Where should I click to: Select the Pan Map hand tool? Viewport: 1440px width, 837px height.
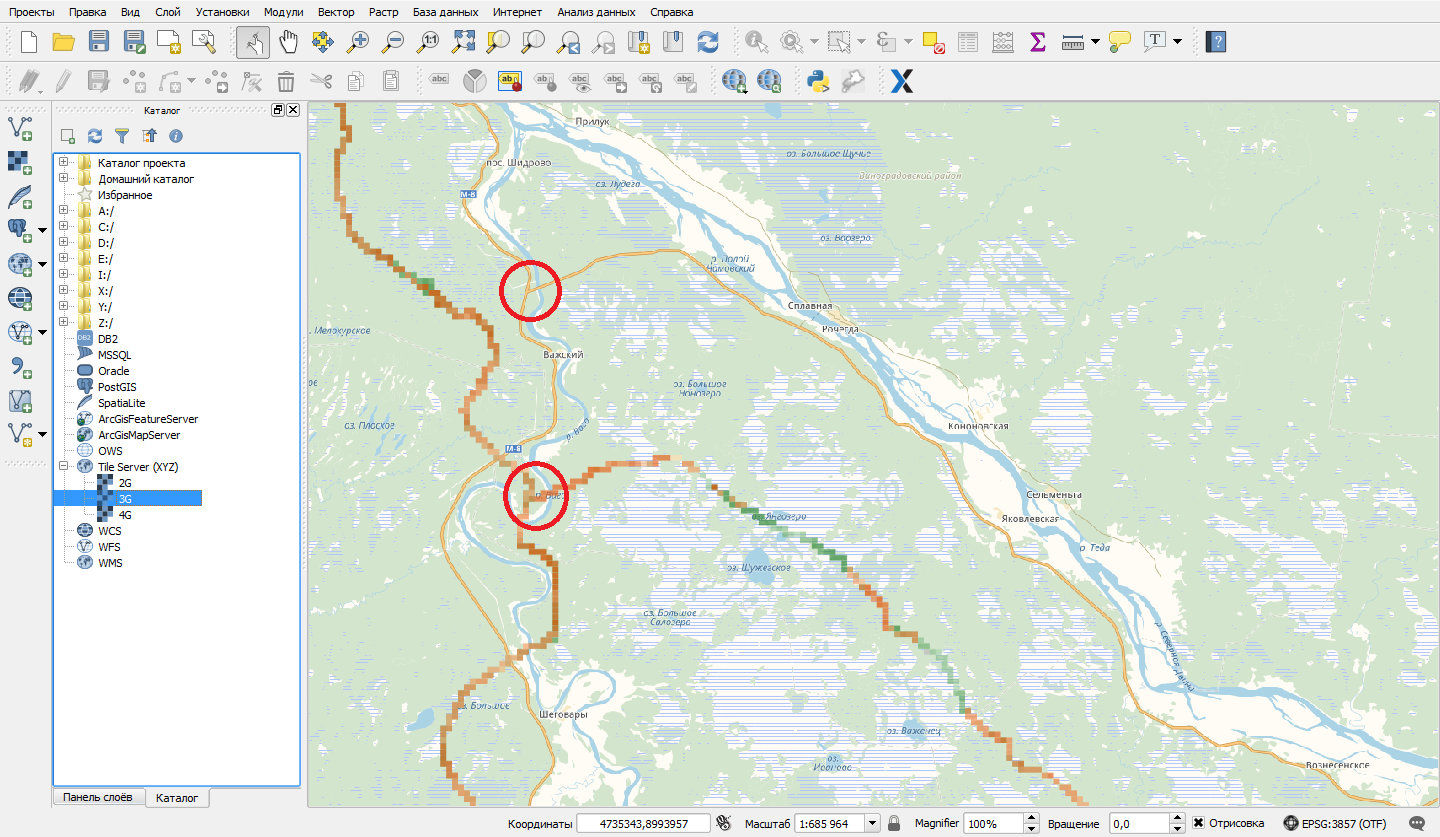[289, 41]
